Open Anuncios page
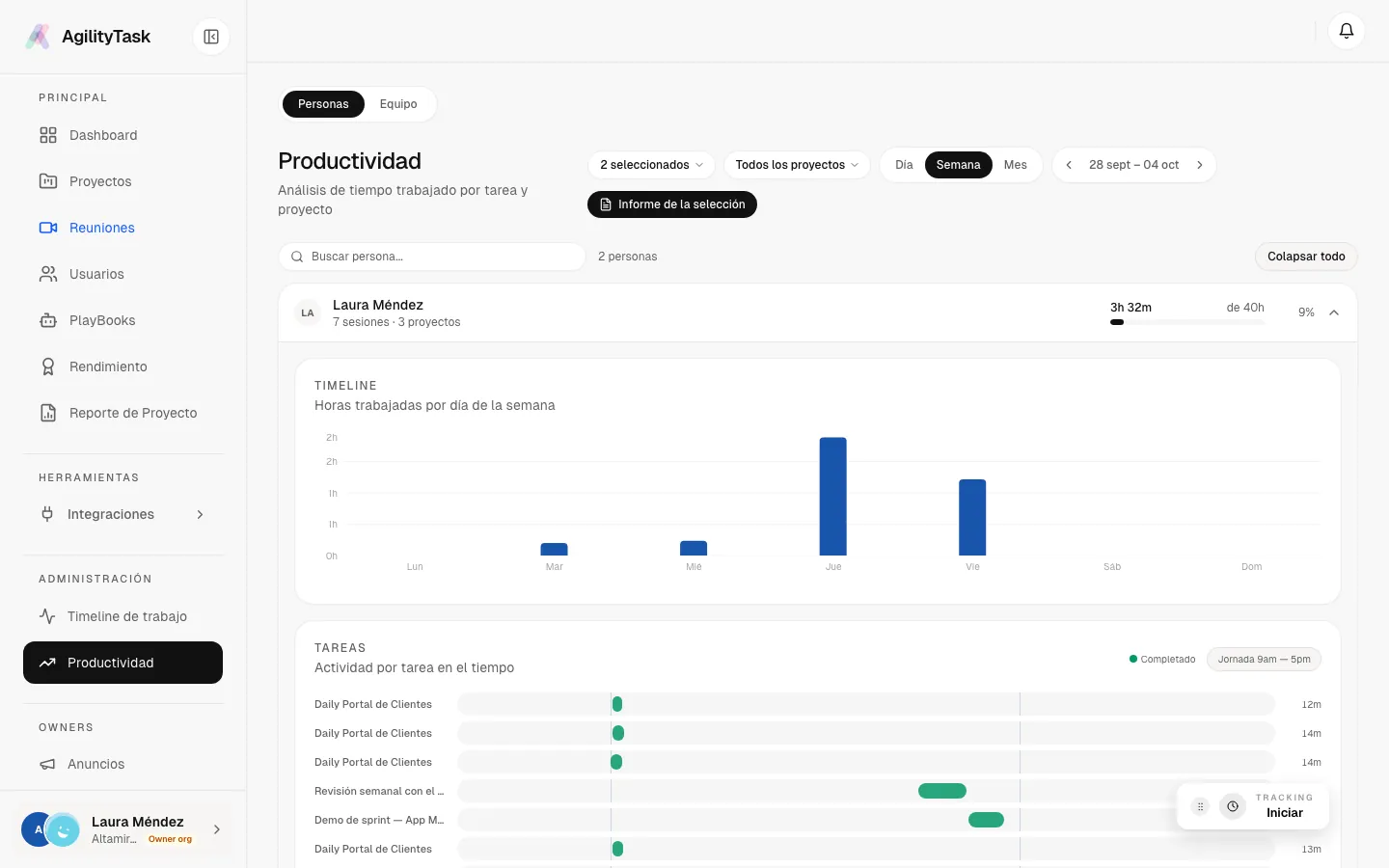The image size is (1389, 868). (x=123, y=764)
